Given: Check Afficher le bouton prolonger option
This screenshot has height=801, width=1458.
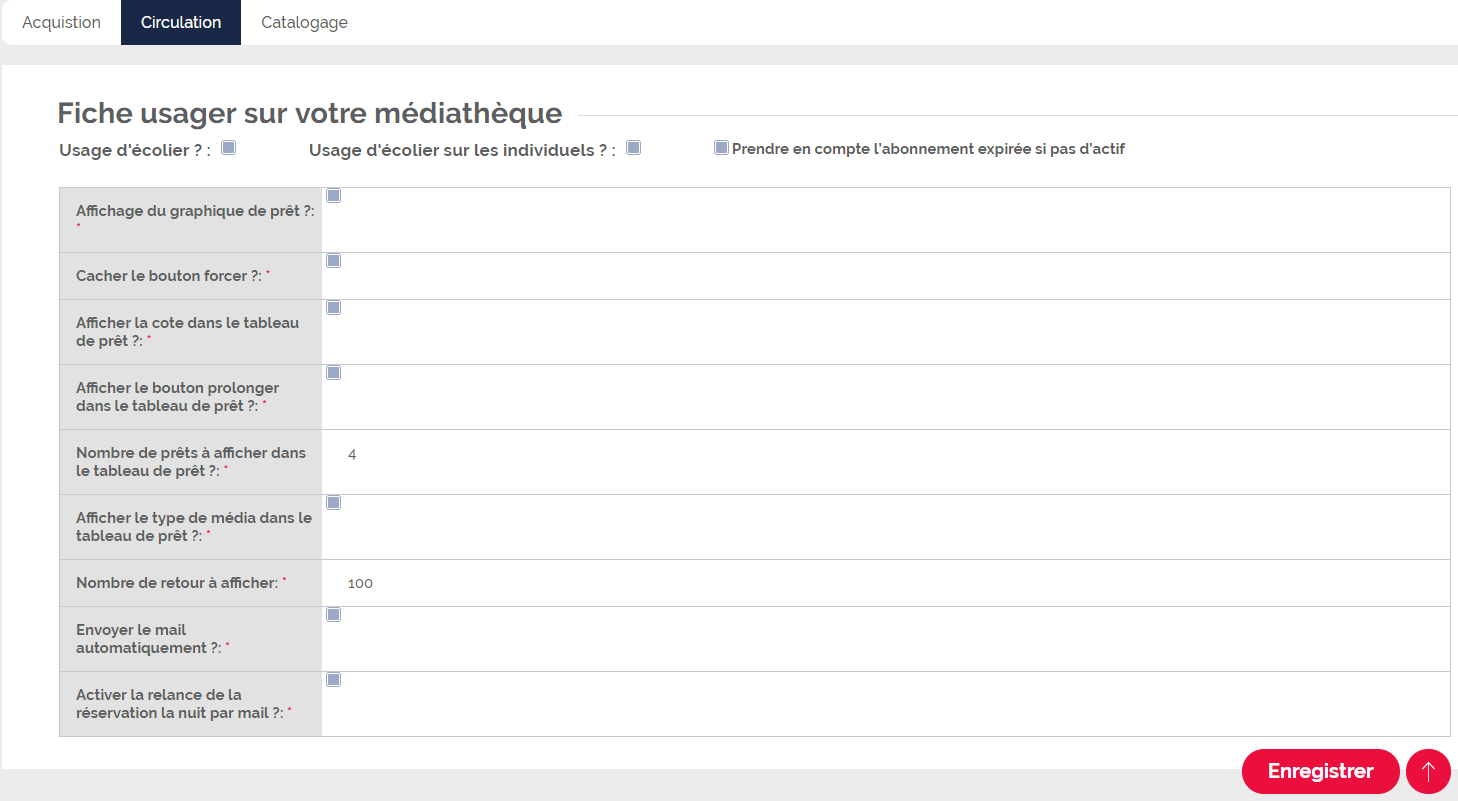Looking at the screenshot, I should point(334,373).
